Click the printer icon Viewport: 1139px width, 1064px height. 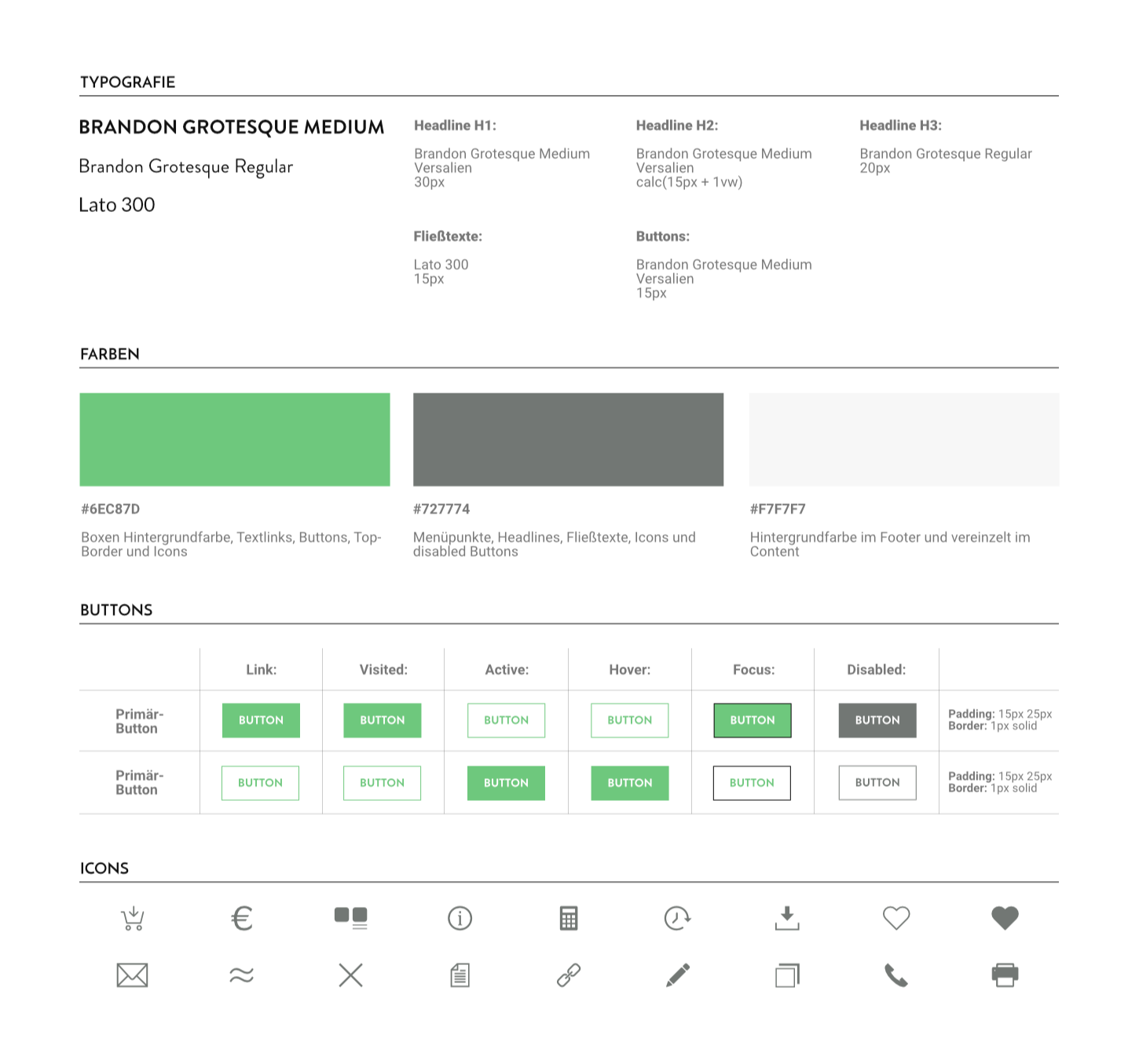1005,975
